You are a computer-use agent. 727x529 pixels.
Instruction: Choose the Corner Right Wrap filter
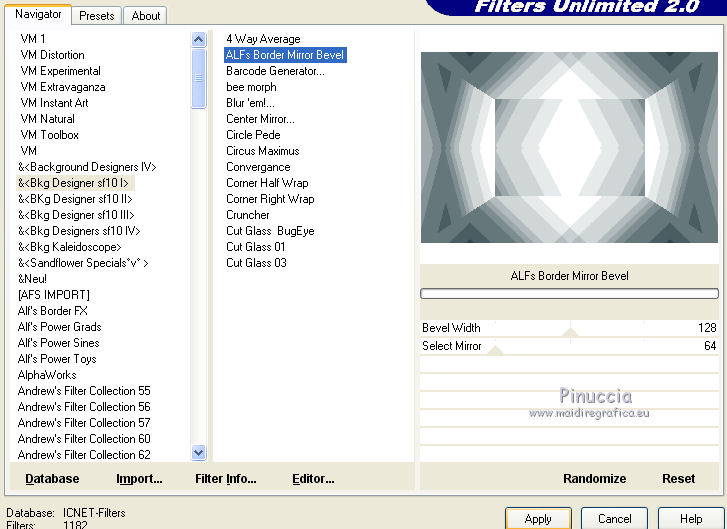[270, 199]
